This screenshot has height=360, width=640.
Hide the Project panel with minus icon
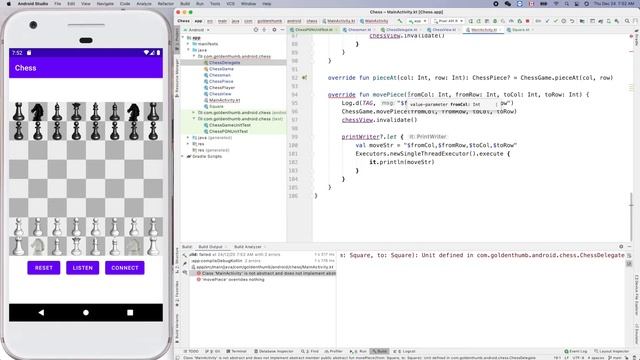282,30
